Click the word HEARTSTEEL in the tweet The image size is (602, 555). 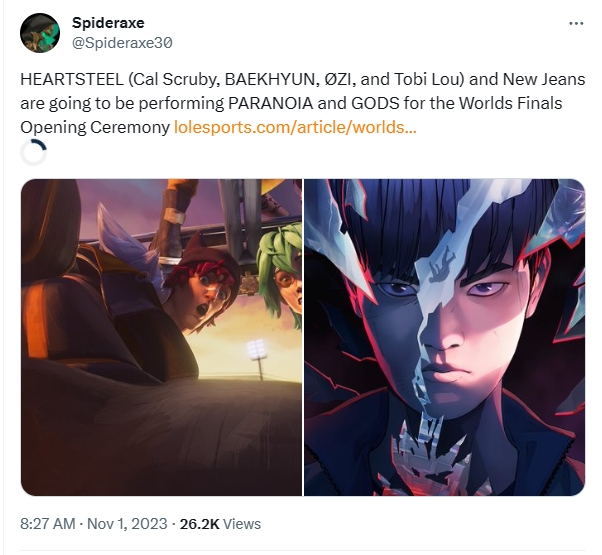(72, 79)
